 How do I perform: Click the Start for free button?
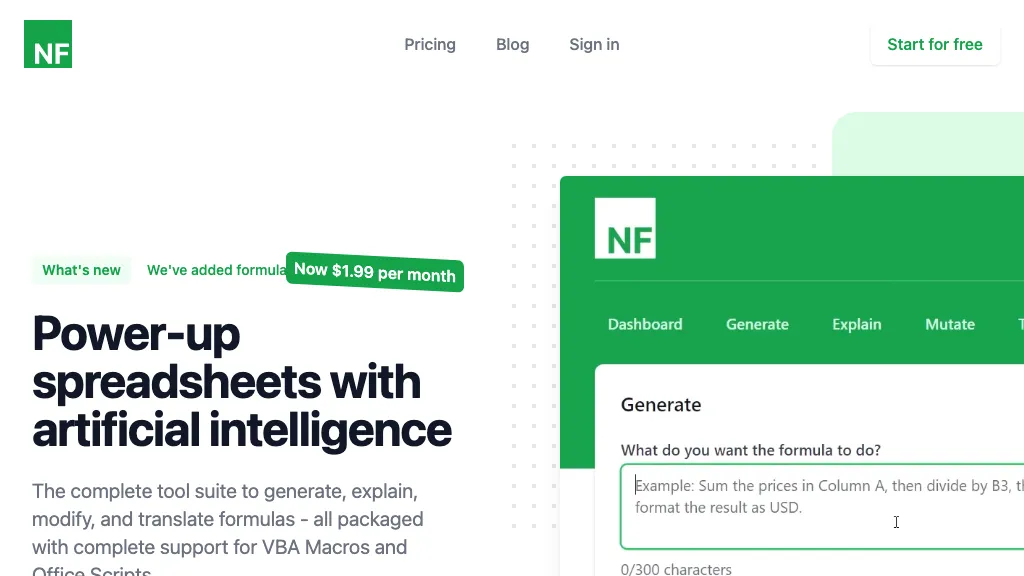click(x=934, y=44)
